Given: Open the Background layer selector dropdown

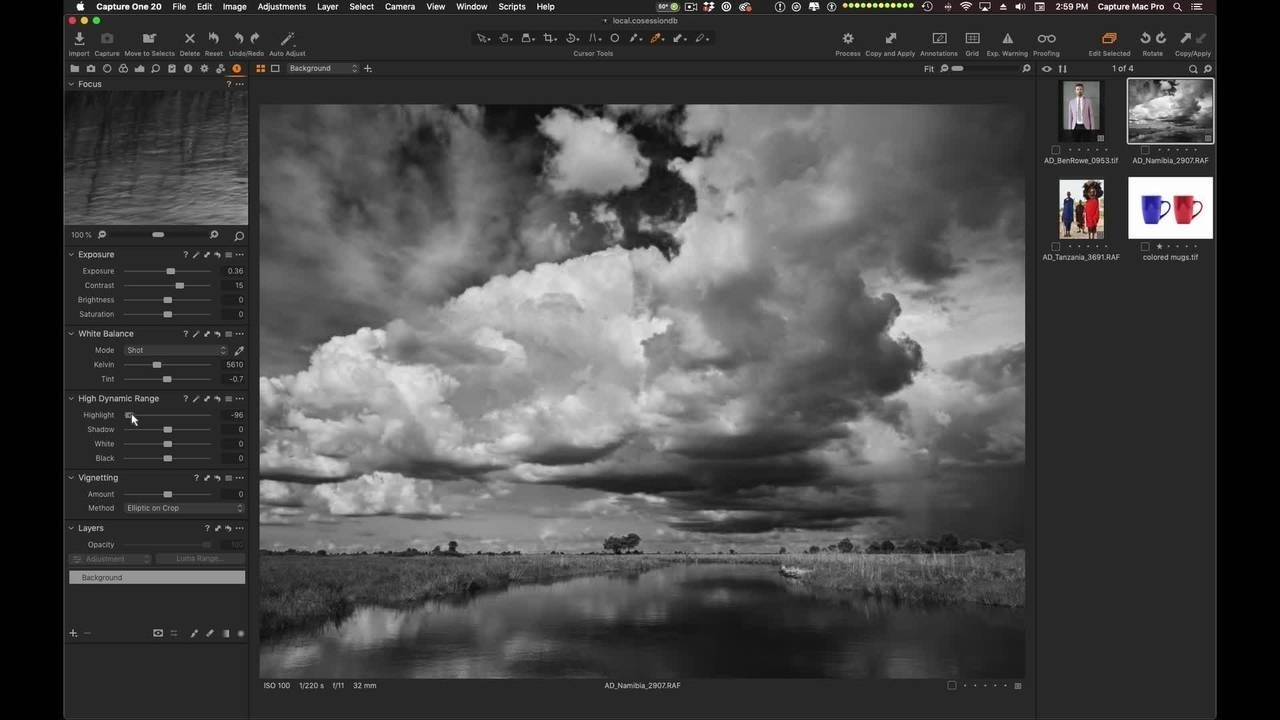Looking at the screenshot, I should [x=323, y=69].
